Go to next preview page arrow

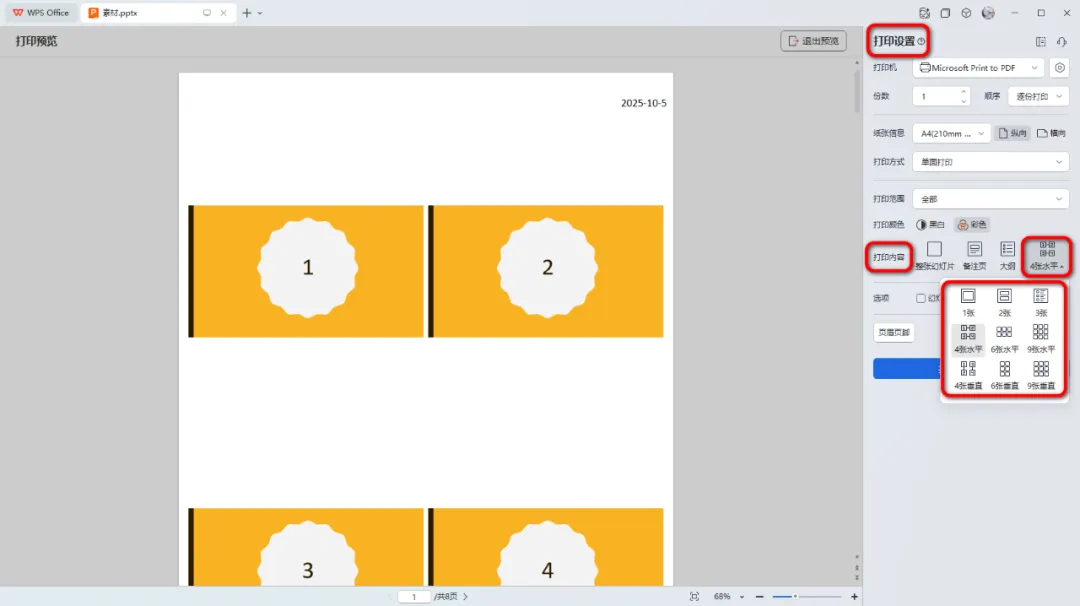[466, 596]
